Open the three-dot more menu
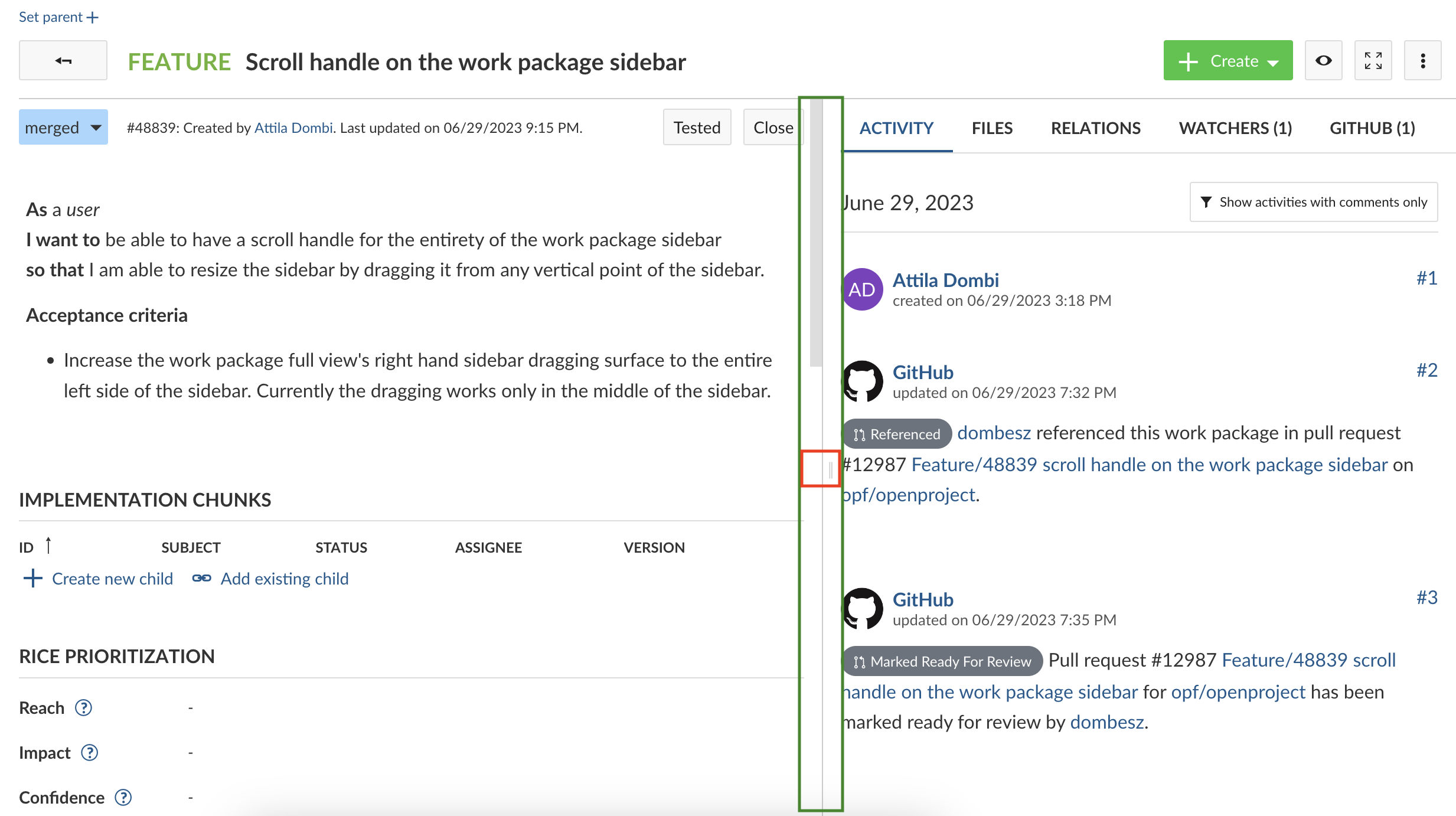This screenshot has width=1456, height=816. click(1422, 60)
